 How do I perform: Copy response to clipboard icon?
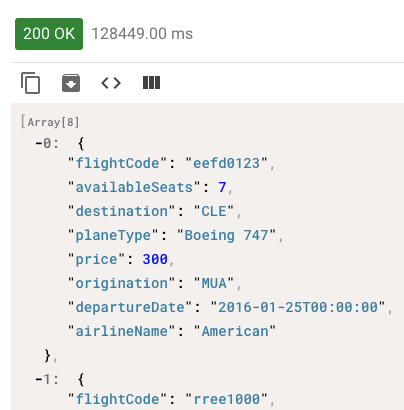[x=30, y=83]
